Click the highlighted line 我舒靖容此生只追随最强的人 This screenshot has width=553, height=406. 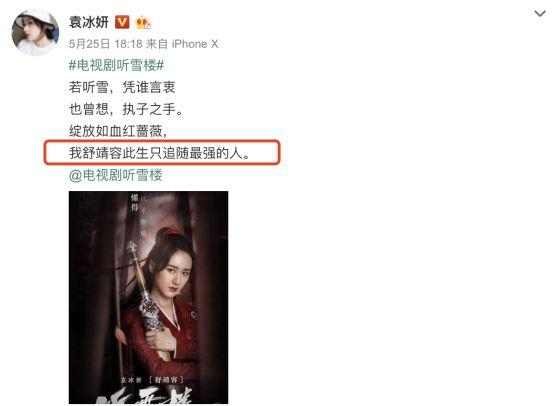[159, 153]
